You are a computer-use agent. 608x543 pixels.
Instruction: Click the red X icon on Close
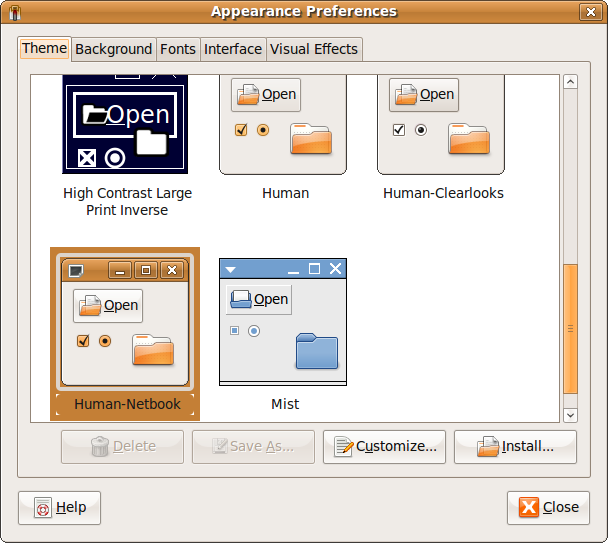click(529, 508)
